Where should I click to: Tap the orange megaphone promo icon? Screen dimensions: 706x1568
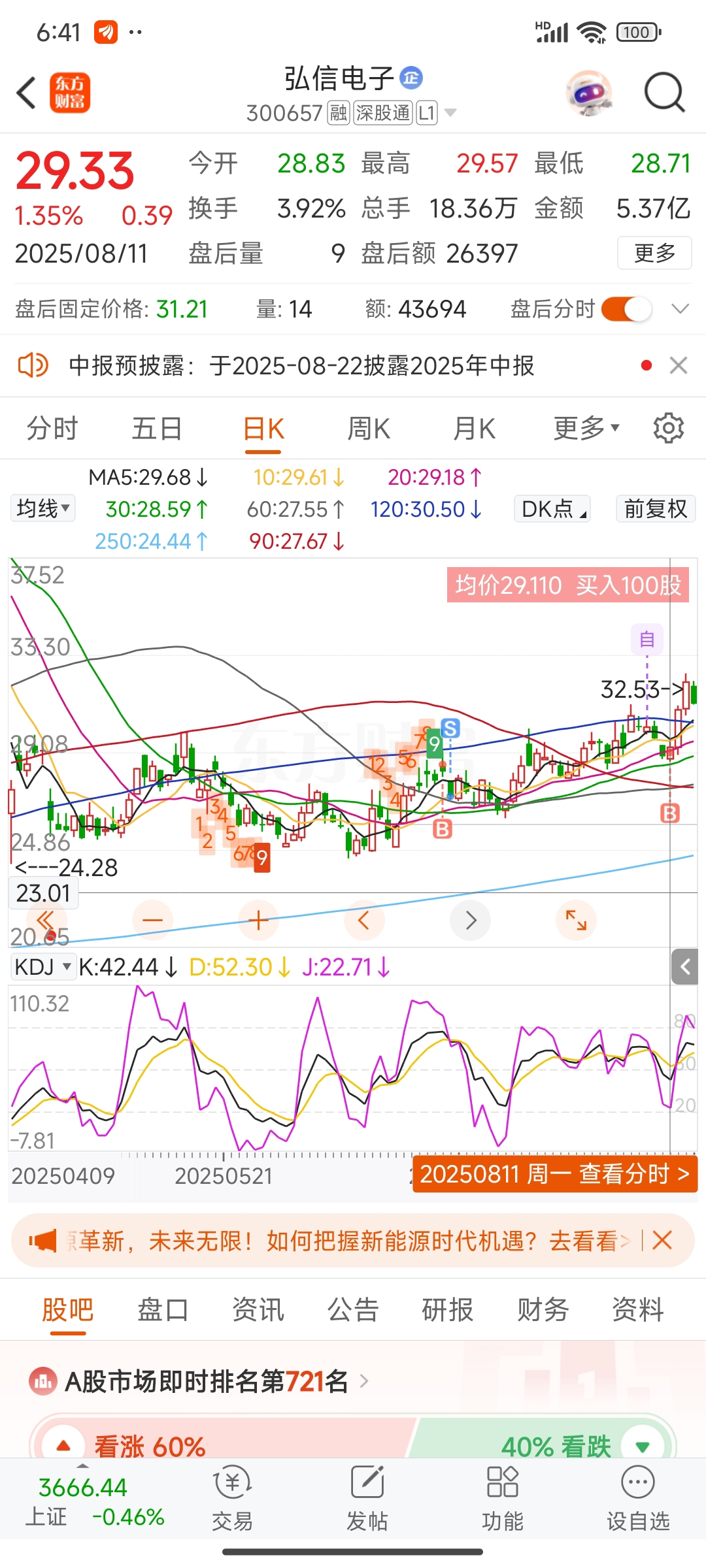point(43,1240)
